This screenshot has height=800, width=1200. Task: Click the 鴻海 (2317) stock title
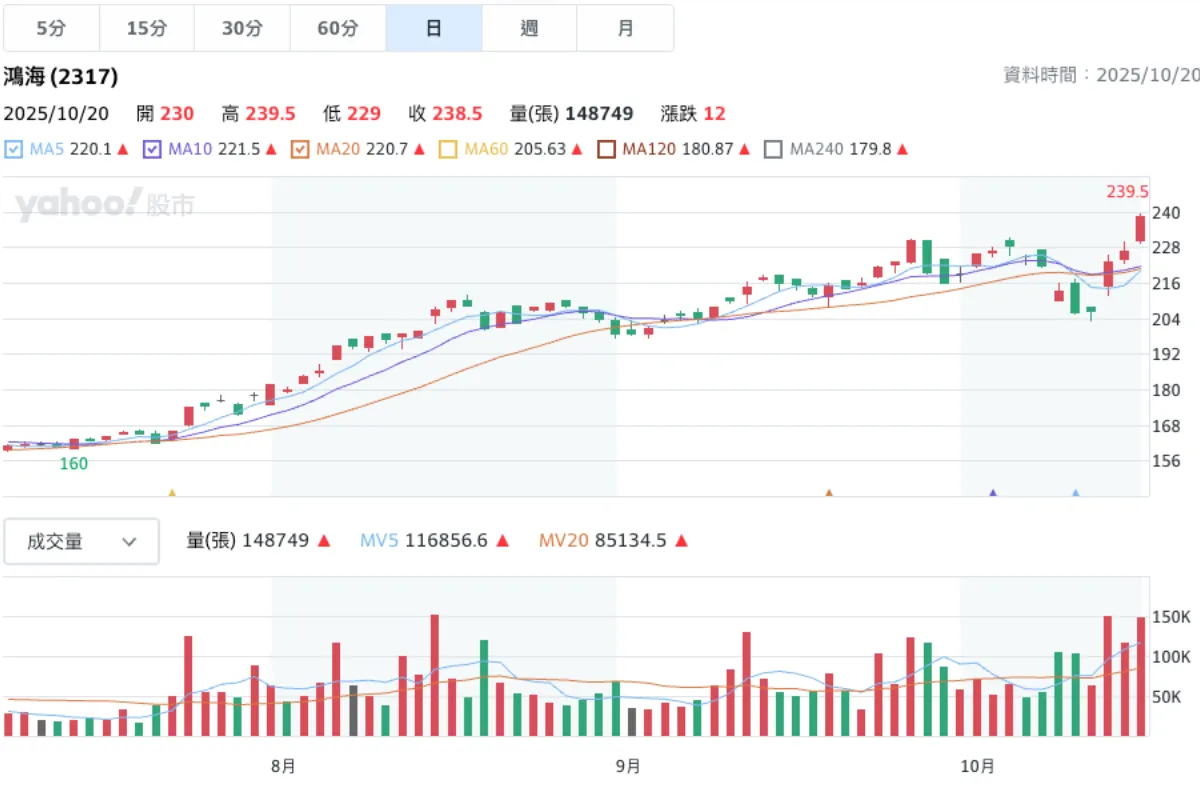pyautogui.click(x=61, y=77)
